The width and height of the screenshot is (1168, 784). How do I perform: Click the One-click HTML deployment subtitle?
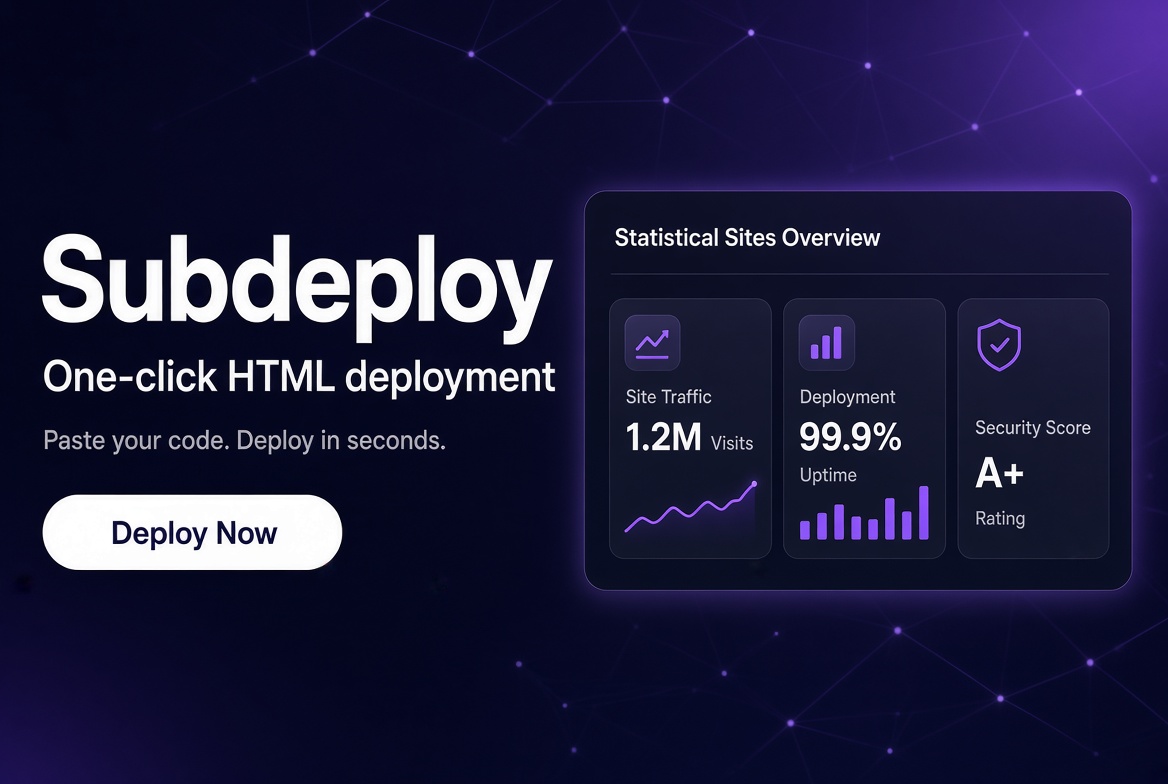pos(299,376)
